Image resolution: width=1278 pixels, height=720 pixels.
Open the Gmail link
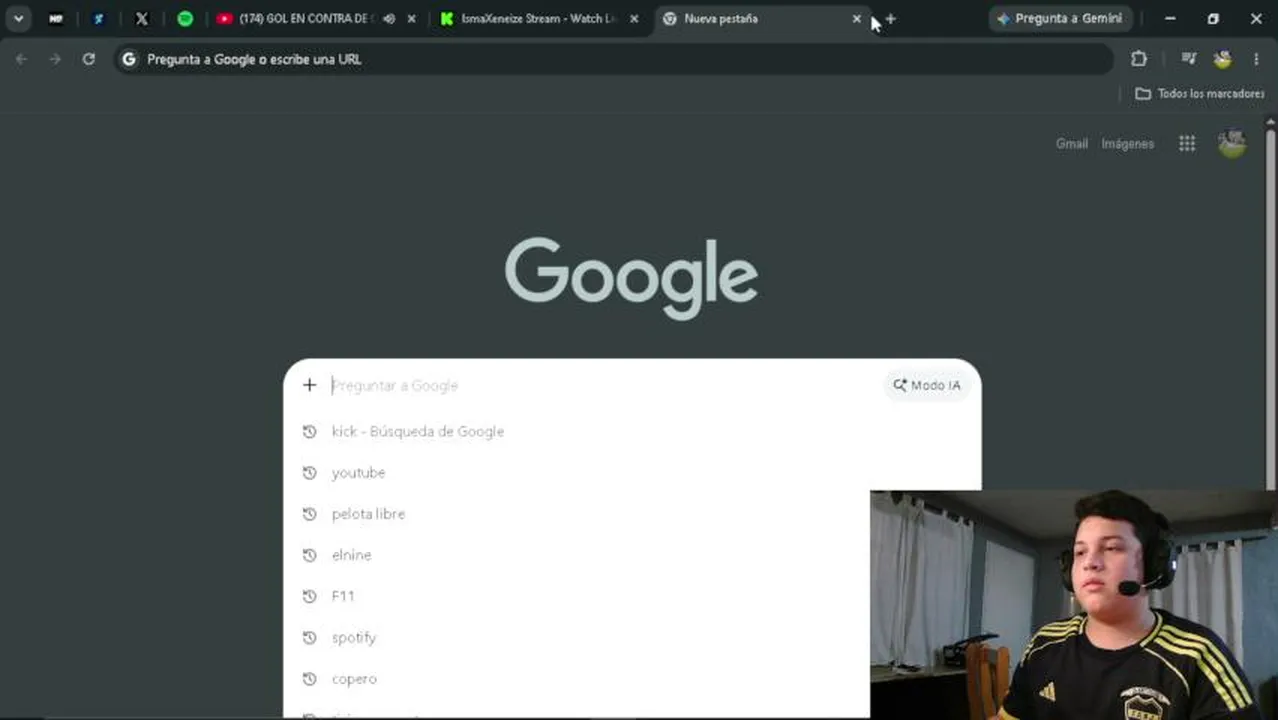(x=1071, y=144)
